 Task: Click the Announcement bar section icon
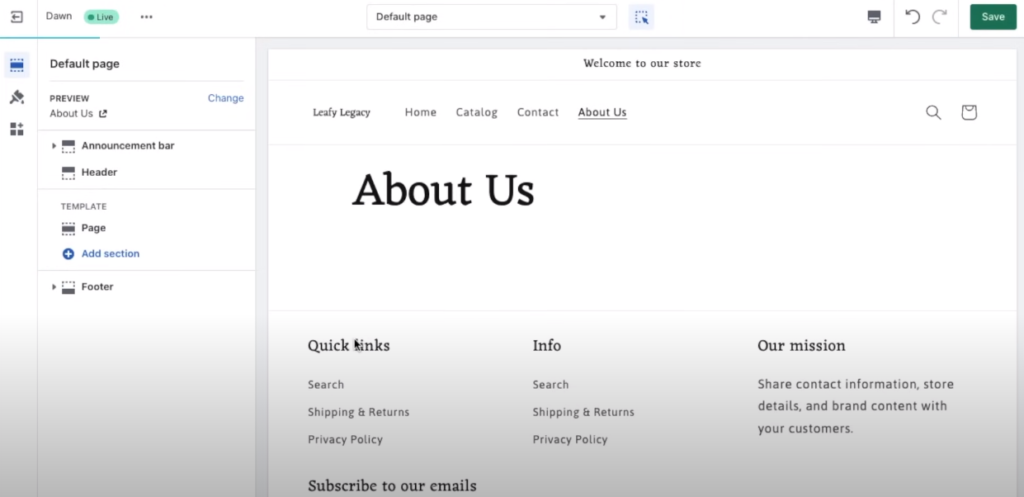tap(68, 146)
